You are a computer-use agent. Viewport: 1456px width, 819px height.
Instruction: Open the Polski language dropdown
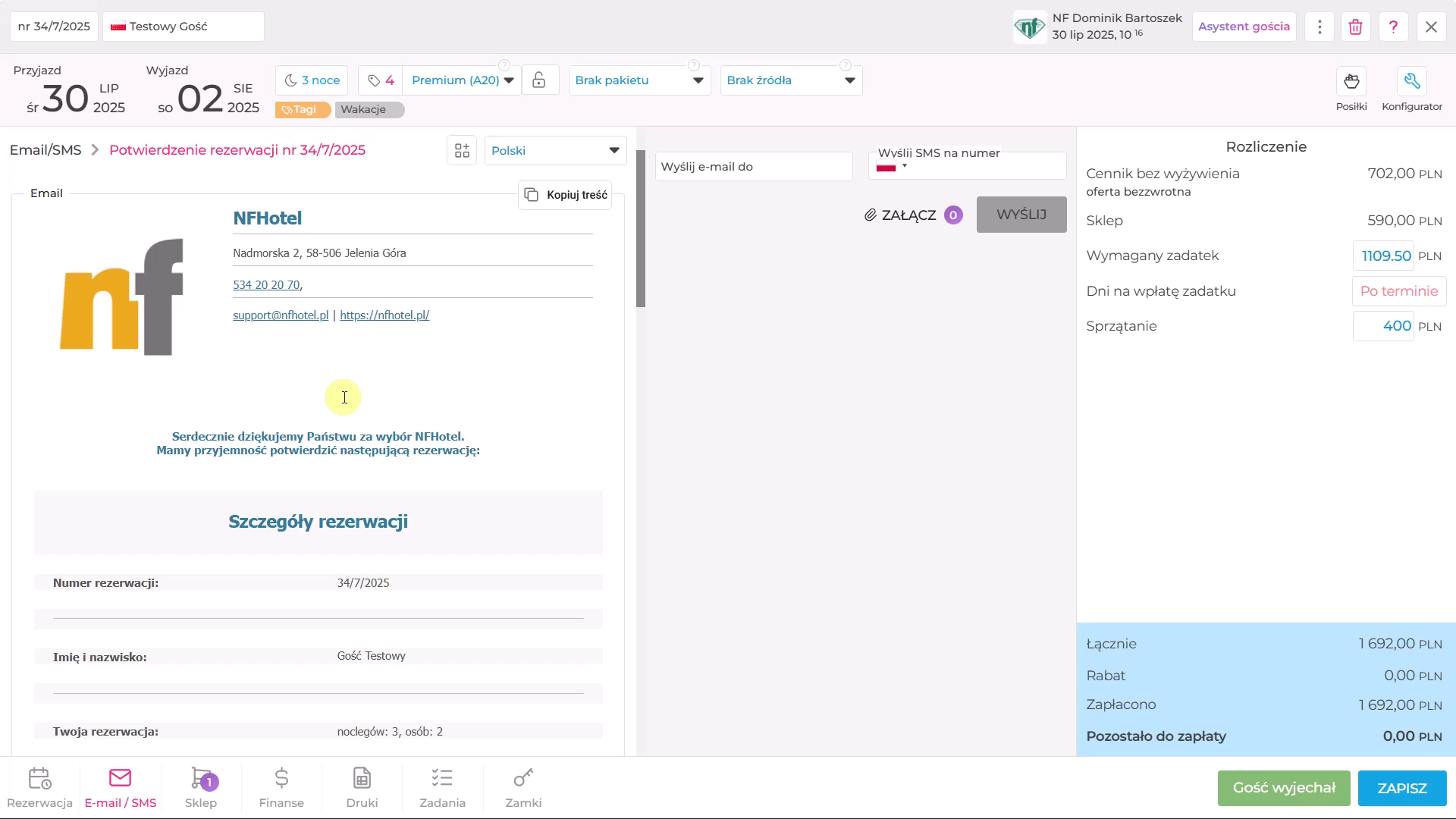[x=555, y=150]
